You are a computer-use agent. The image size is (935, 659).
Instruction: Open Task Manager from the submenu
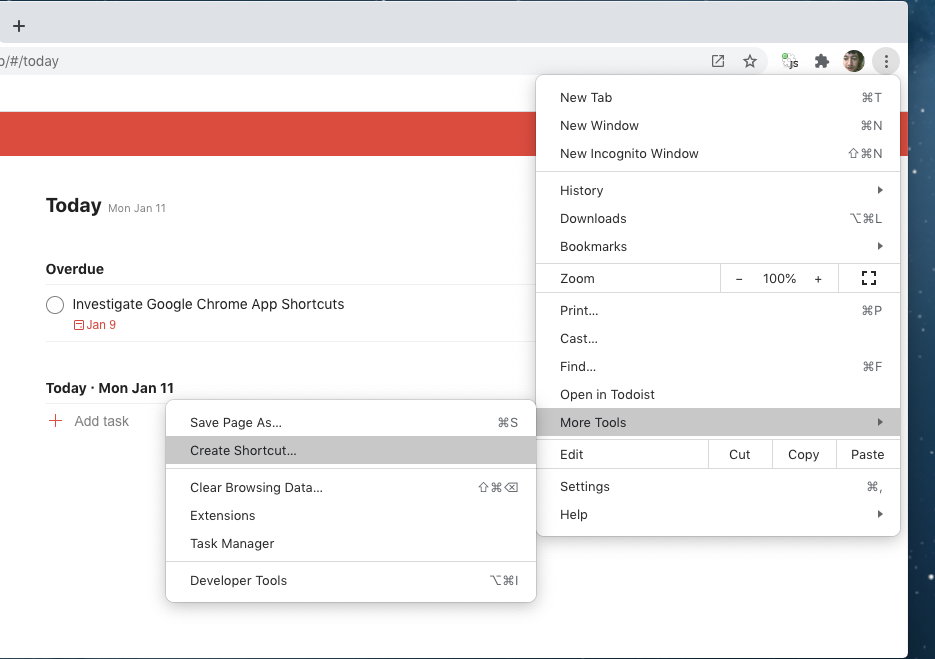[351, 543]
